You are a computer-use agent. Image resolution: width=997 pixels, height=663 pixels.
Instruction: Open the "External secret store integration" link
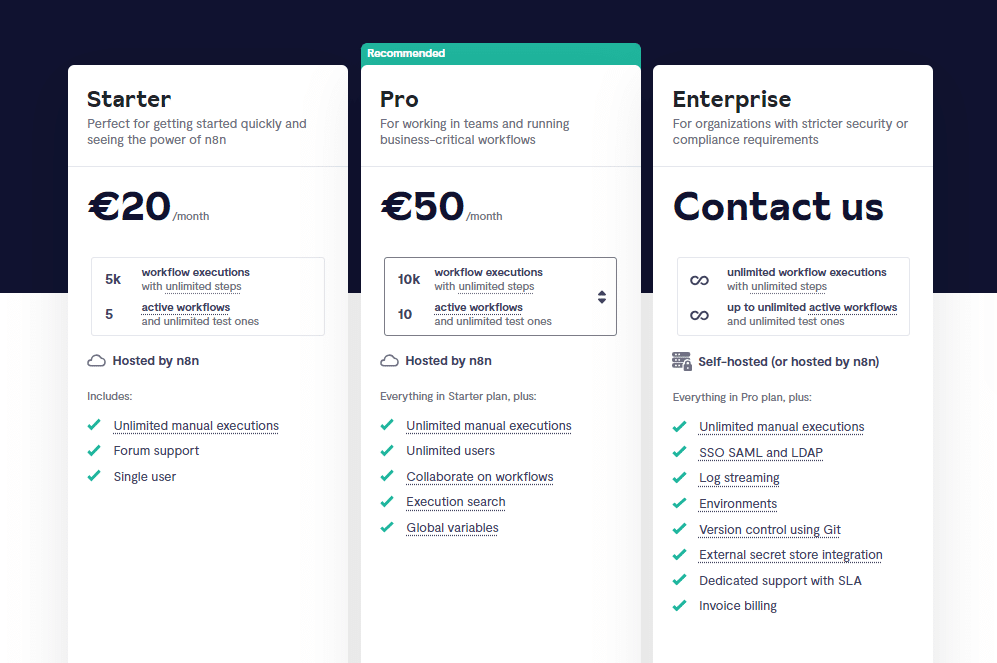(790, 554)
